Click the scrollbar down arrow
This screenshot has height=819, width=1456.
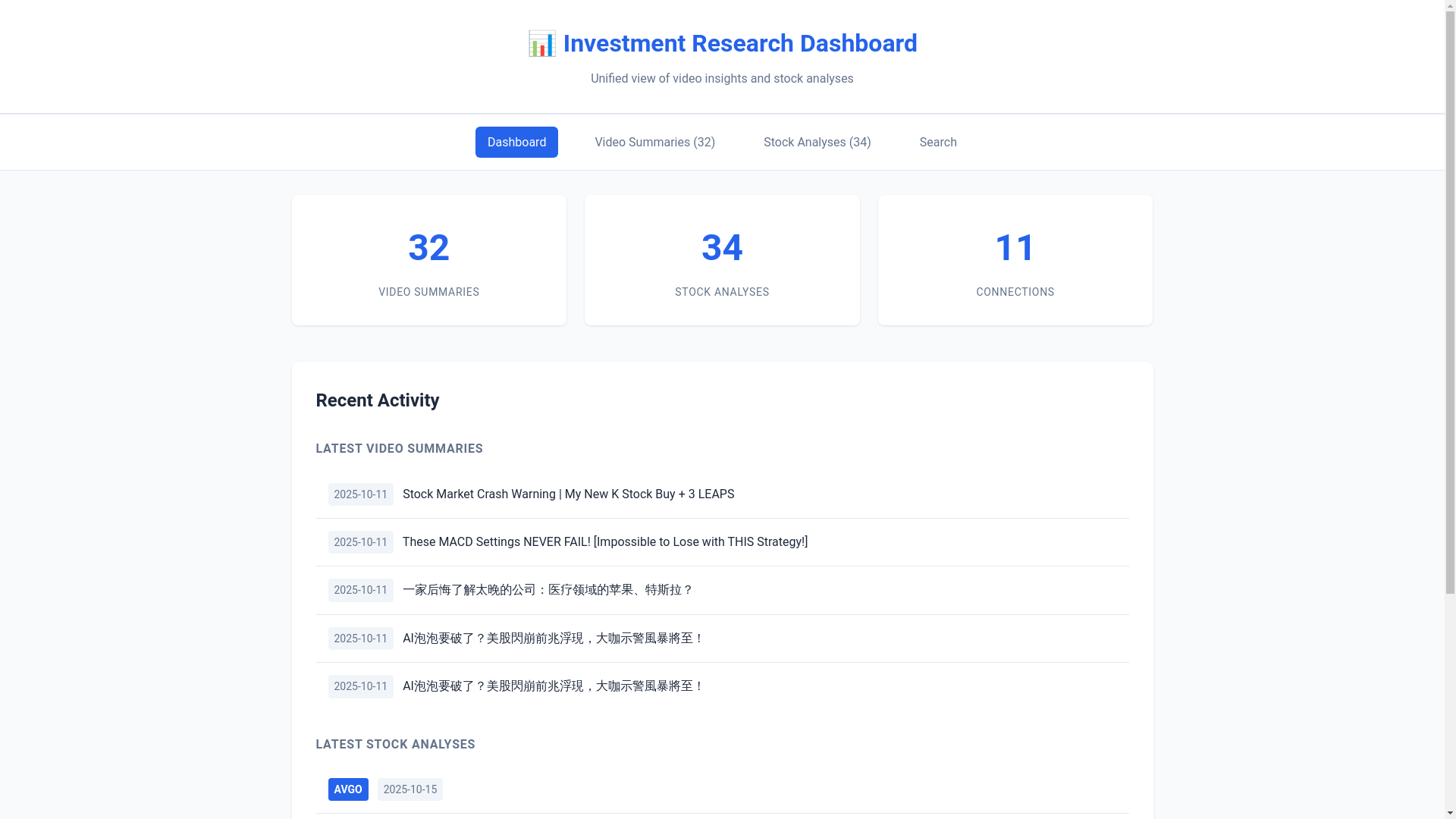click(1450, 813)
